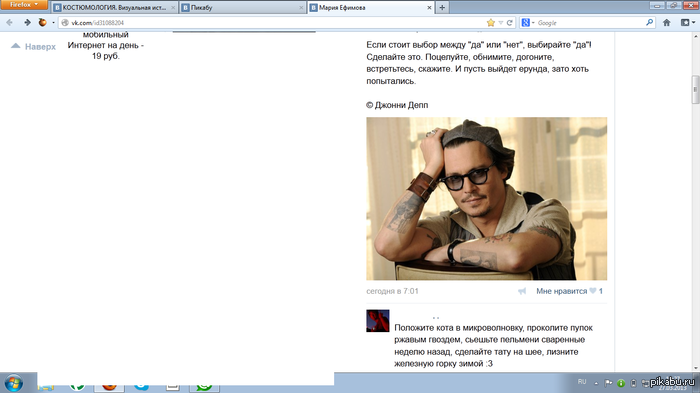
Task: Click the orange add-on icon beside navigation arrows
Action: (x=42, y=22)
